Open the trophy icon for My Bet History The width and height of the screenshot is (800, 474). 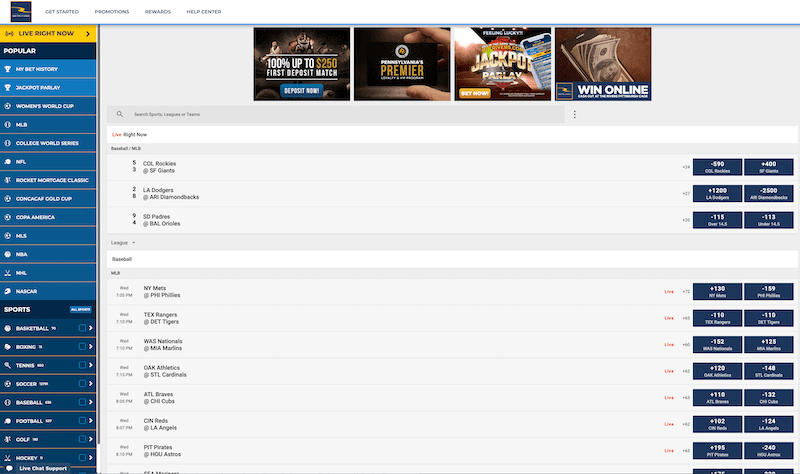(8, 69)
